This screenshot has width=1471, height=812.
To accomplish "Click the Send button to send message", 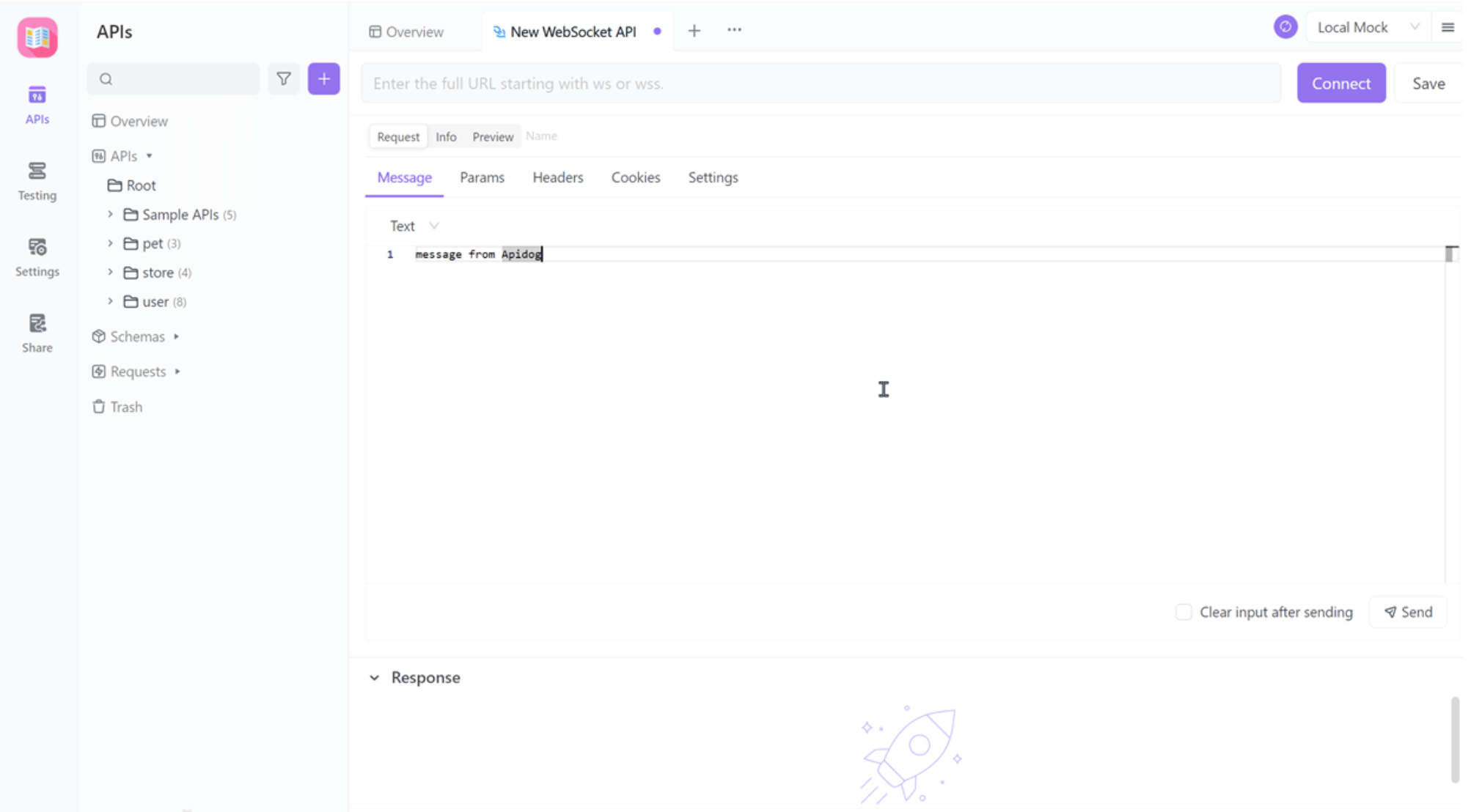I will pos(1408,612).
